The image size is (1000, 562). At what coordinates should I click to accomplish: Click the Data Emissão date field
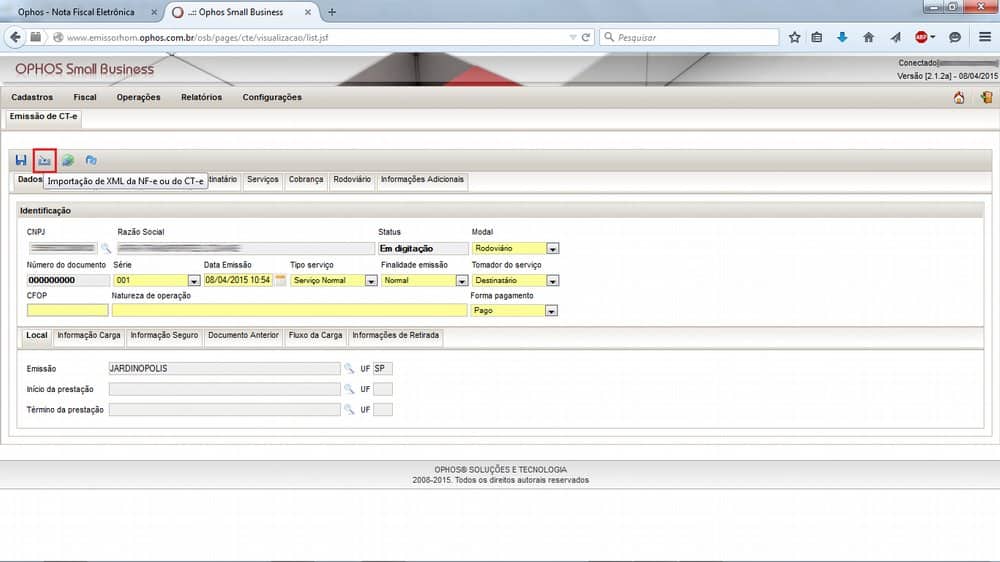pos(238,280)
